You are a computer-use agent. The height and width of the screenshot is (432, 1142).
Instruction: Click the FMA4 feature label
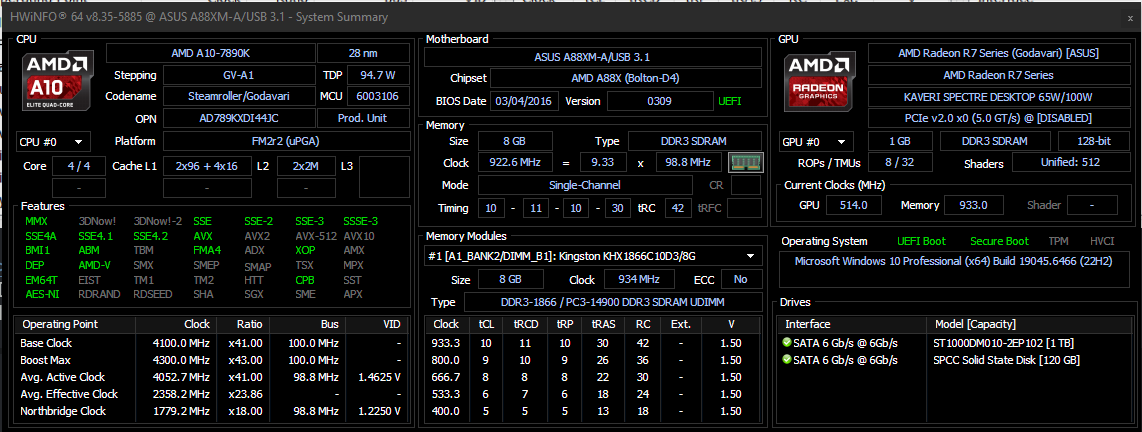coord(207,251)
